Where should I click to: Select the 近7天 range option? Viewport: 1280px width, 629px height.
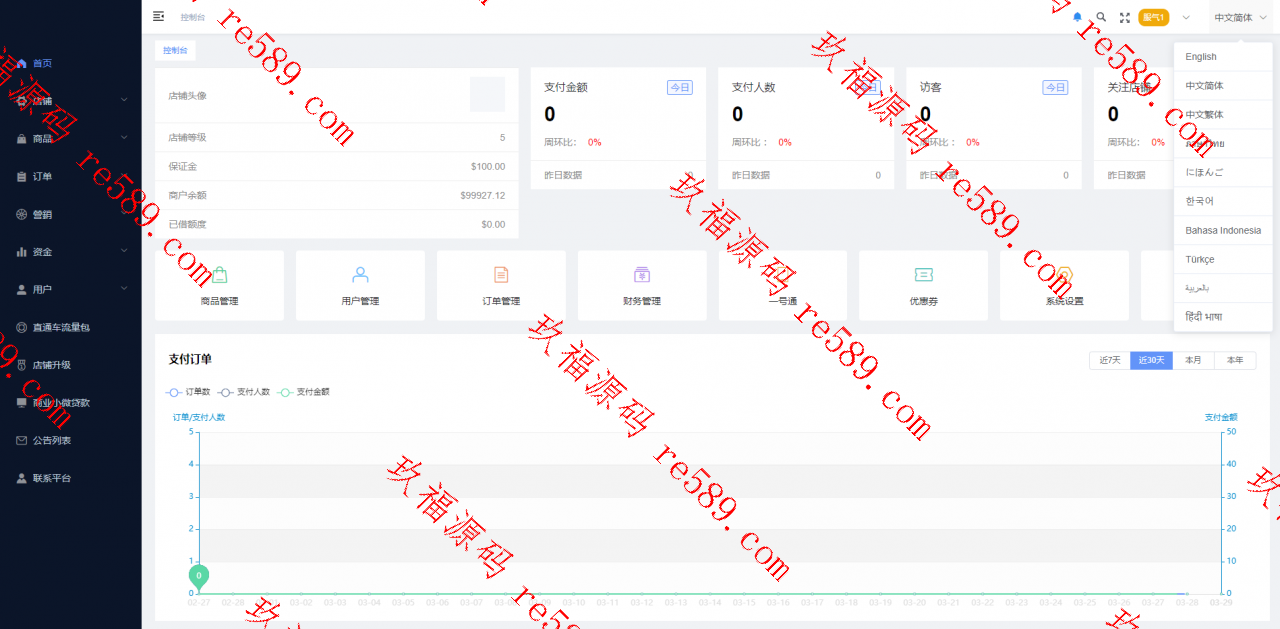point(1110,360)
